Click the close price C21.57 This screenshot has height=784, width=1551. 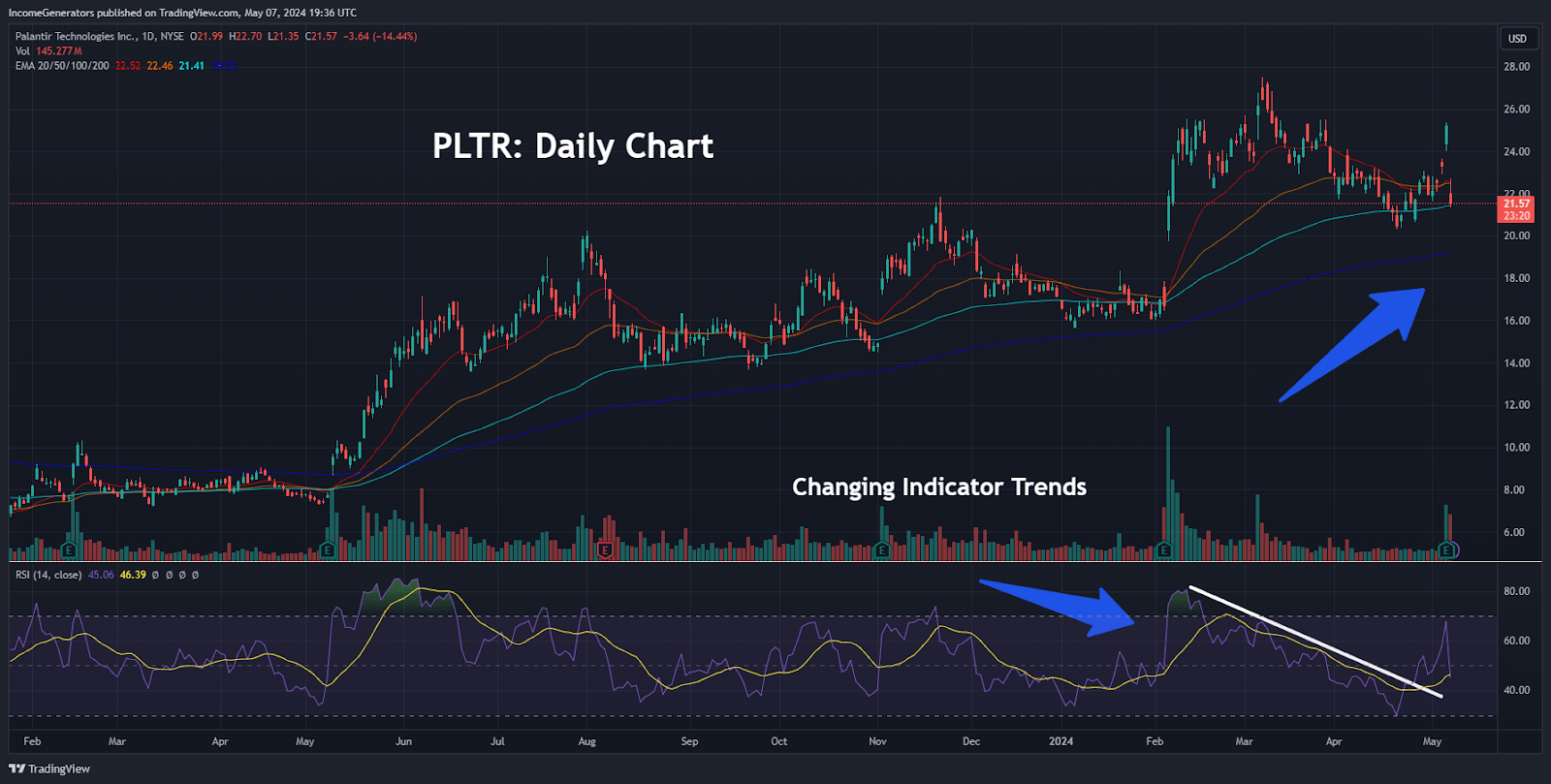(321, 37)
